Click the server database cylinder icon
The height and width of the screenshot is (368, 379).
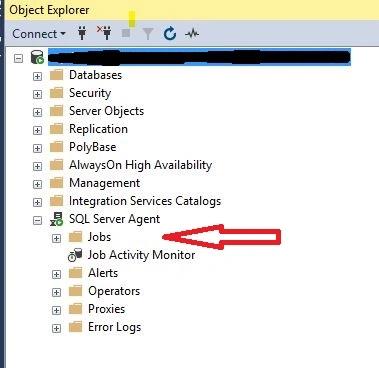pos(37,57)
